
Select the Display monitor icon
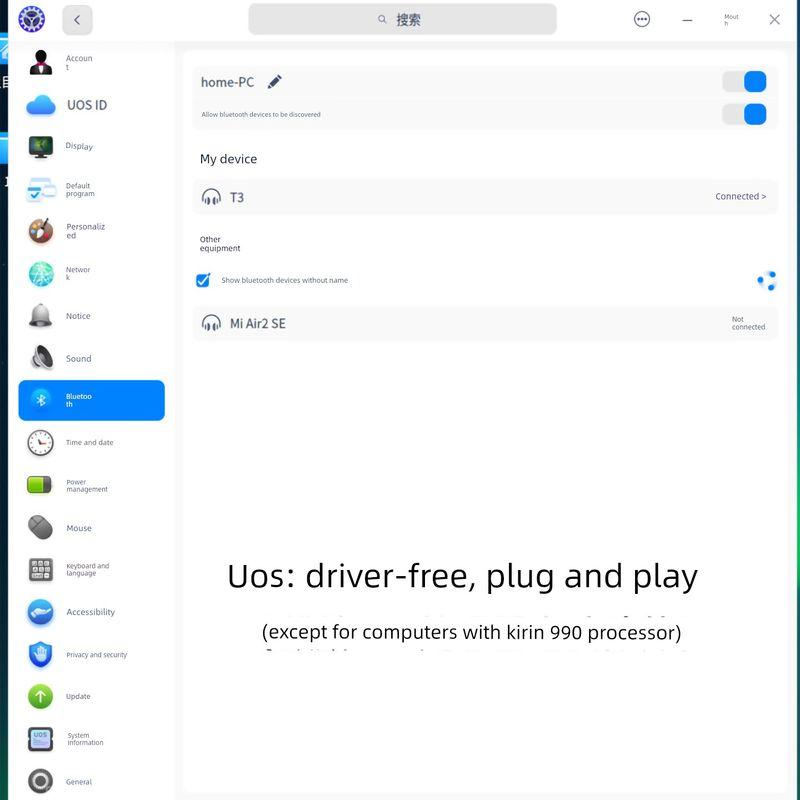coord(41,147)
